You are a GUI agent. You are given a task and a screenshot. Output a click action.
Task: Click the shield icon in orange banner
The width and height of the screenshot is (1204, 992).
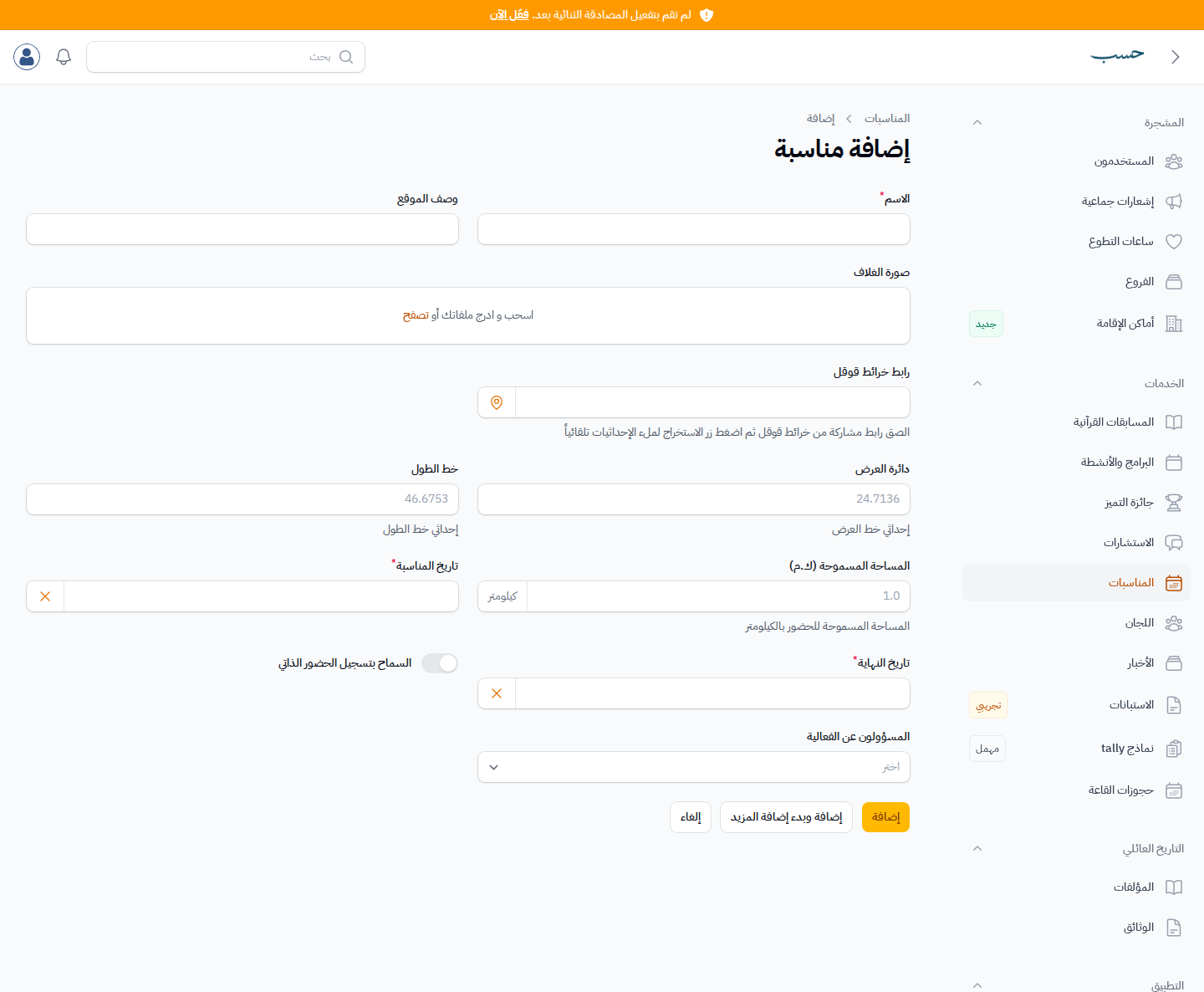click(707, 15)
